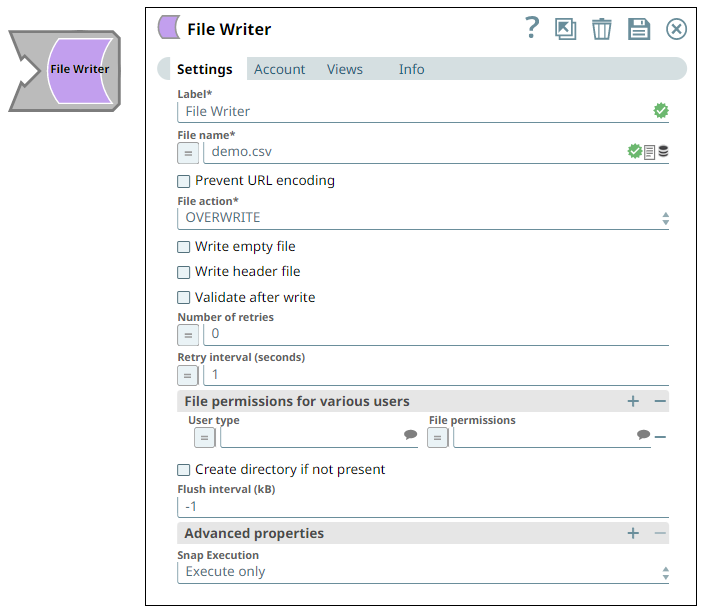Open the file browser icon beside demo.csv
Viewport: 701px width, 609px height.
pyautogui.click(x=649, y=153)
